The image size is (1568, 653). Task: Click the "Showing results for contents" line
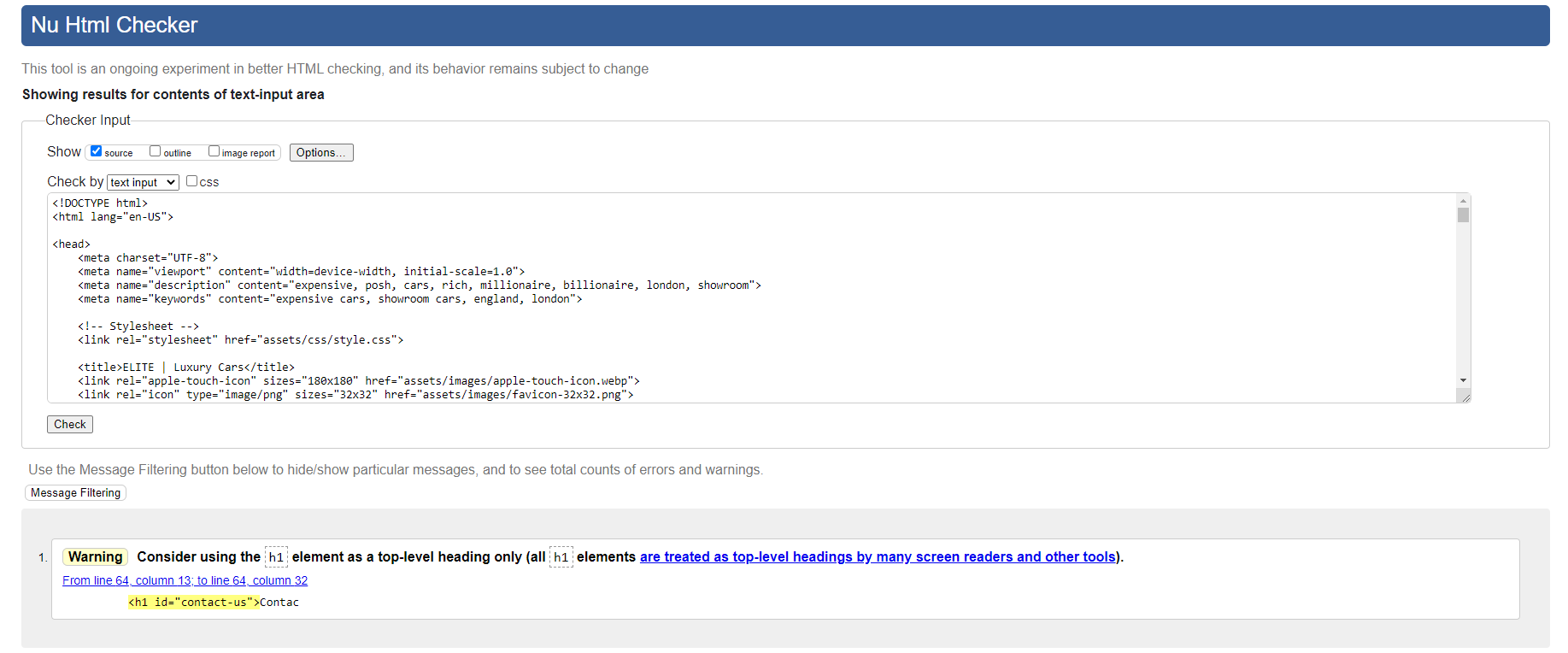click(173, 94)
